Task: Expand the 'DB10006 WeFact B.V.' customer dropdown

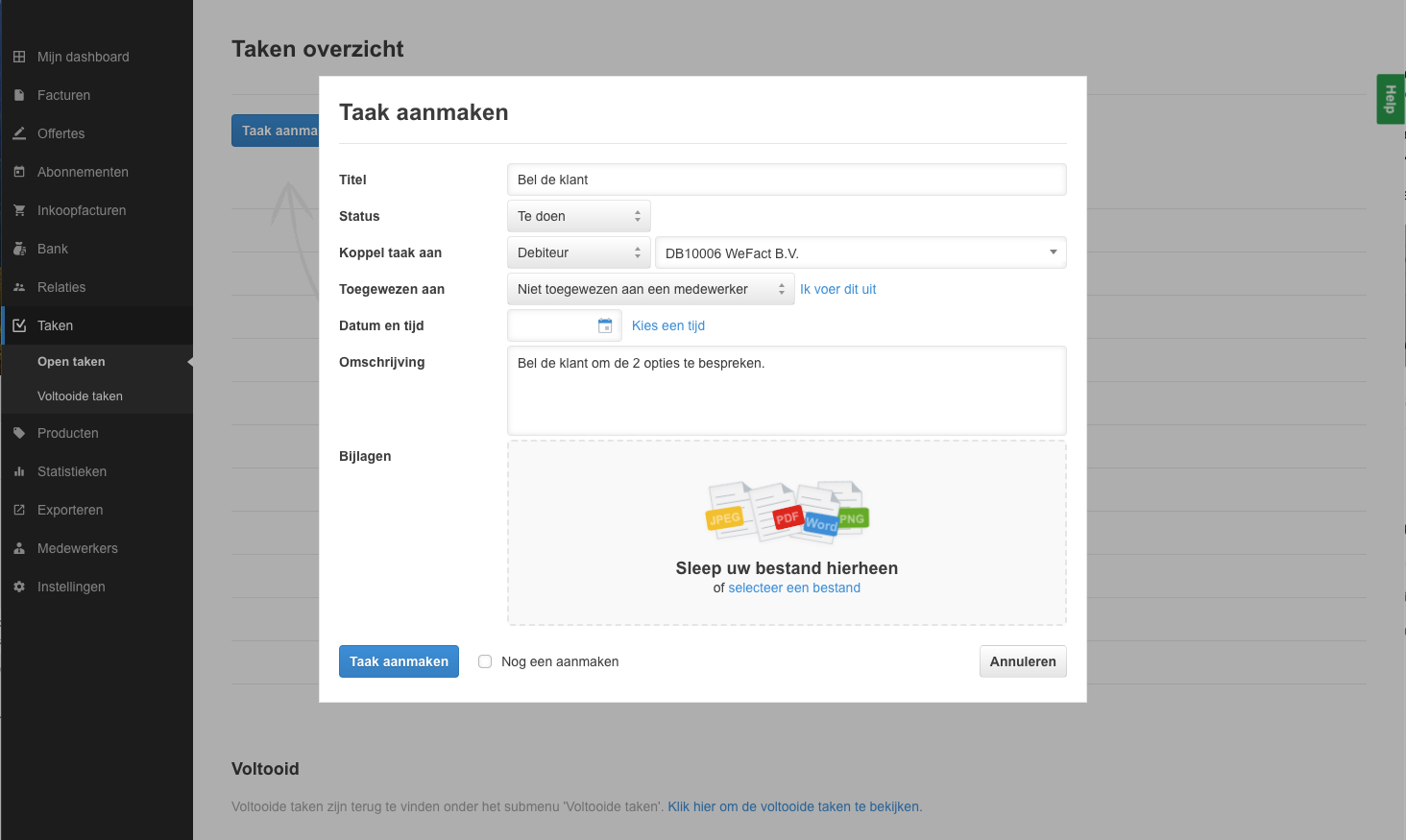Action: (860, 252)
